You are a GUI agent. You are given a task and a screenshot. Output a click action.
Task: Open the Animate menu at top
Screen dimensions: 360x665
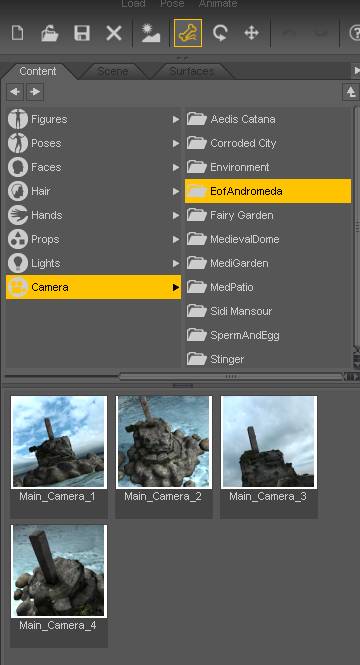coord(218,4)
